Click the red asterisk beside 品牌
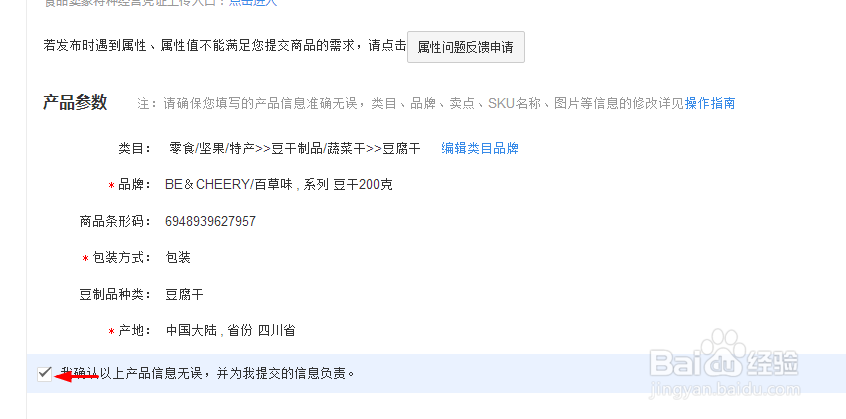This screenshot has width=846, height=419. pyautogui.click(x=111, y=186)
